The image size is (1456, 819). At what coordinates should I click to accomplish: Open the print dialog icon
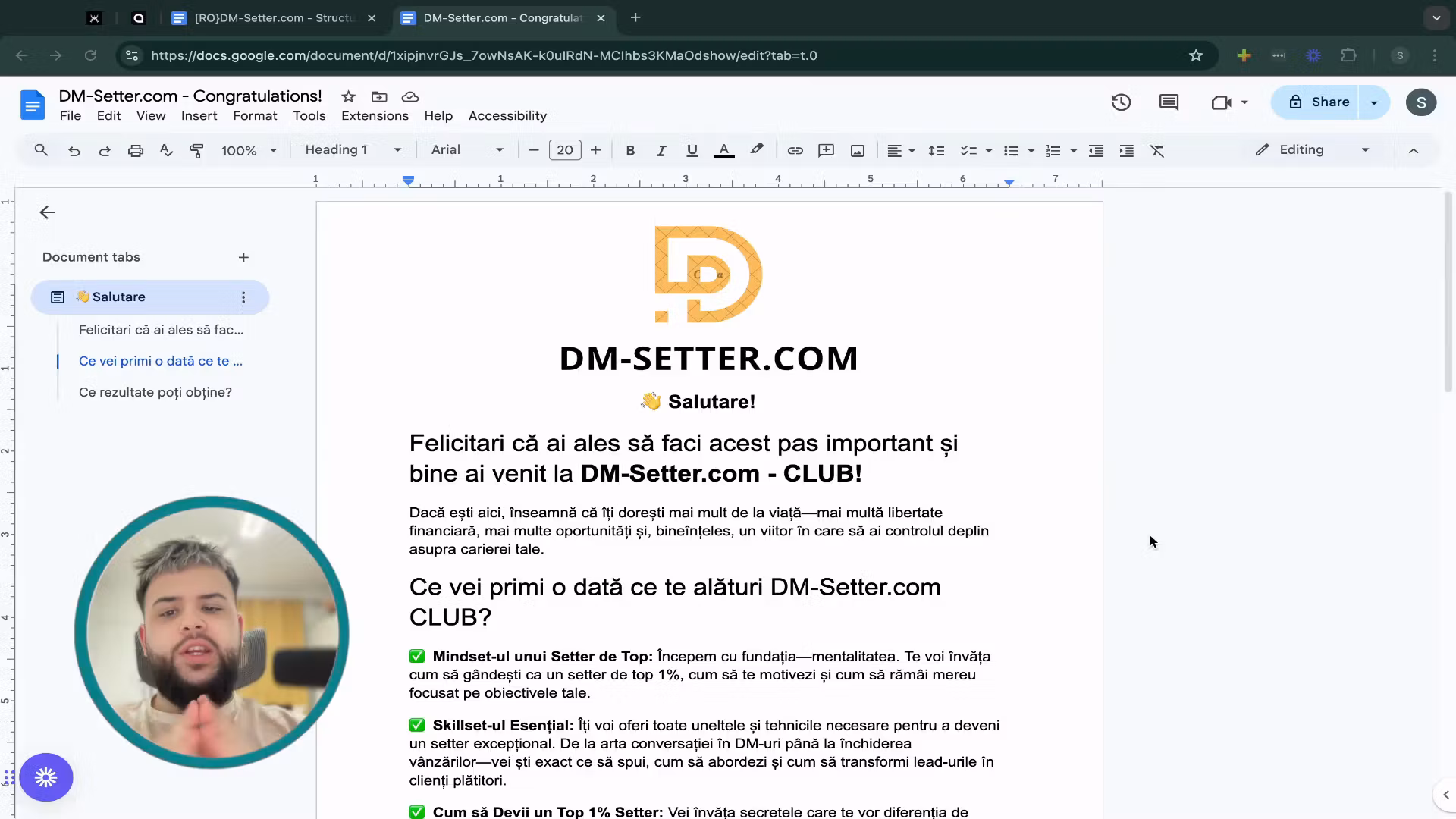(x=135, y=150)
